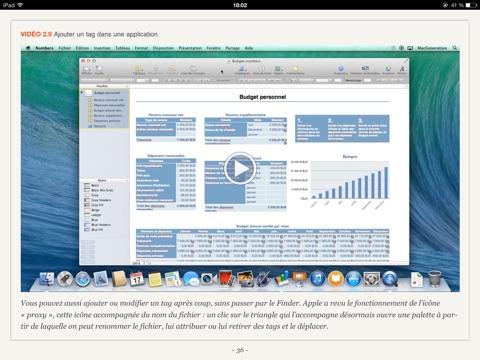Open the Fenêtre menu

click(213, 48)
